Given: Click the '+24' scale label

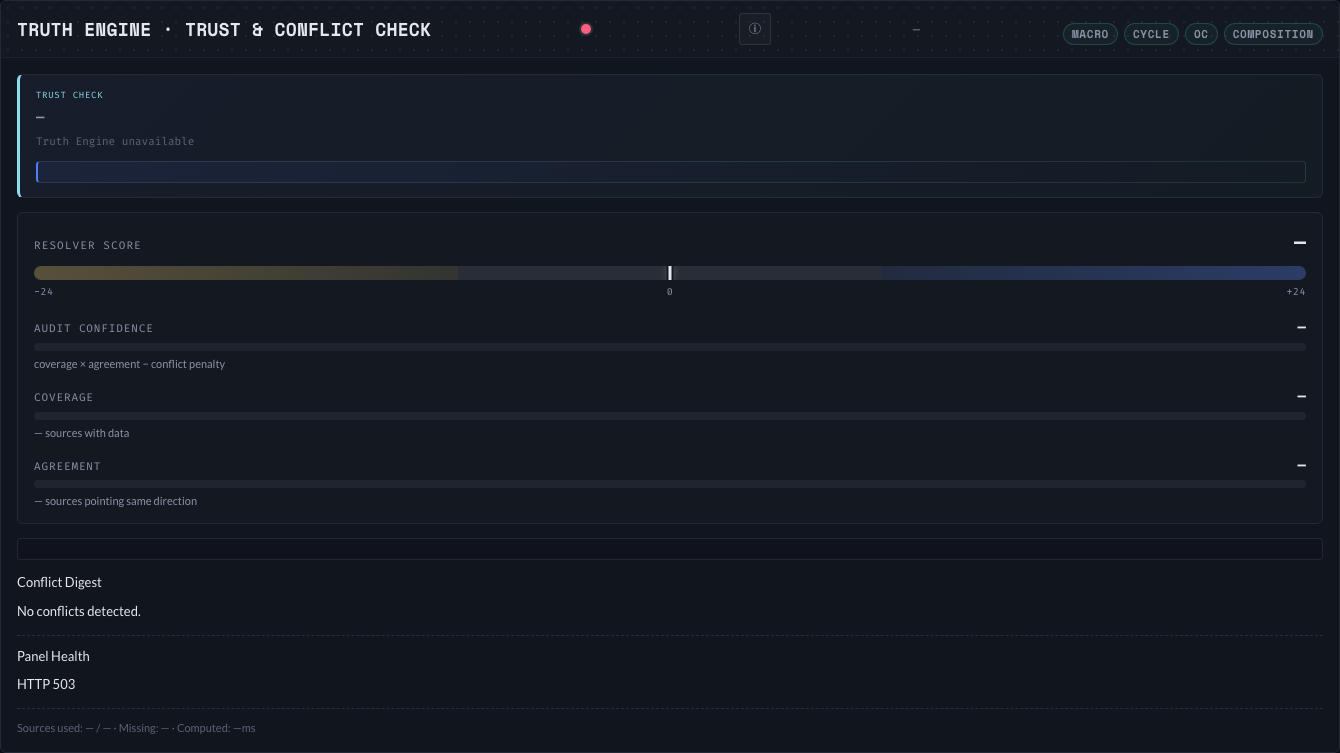Looking at the screenshot, I should click(x=1296, y=292).
